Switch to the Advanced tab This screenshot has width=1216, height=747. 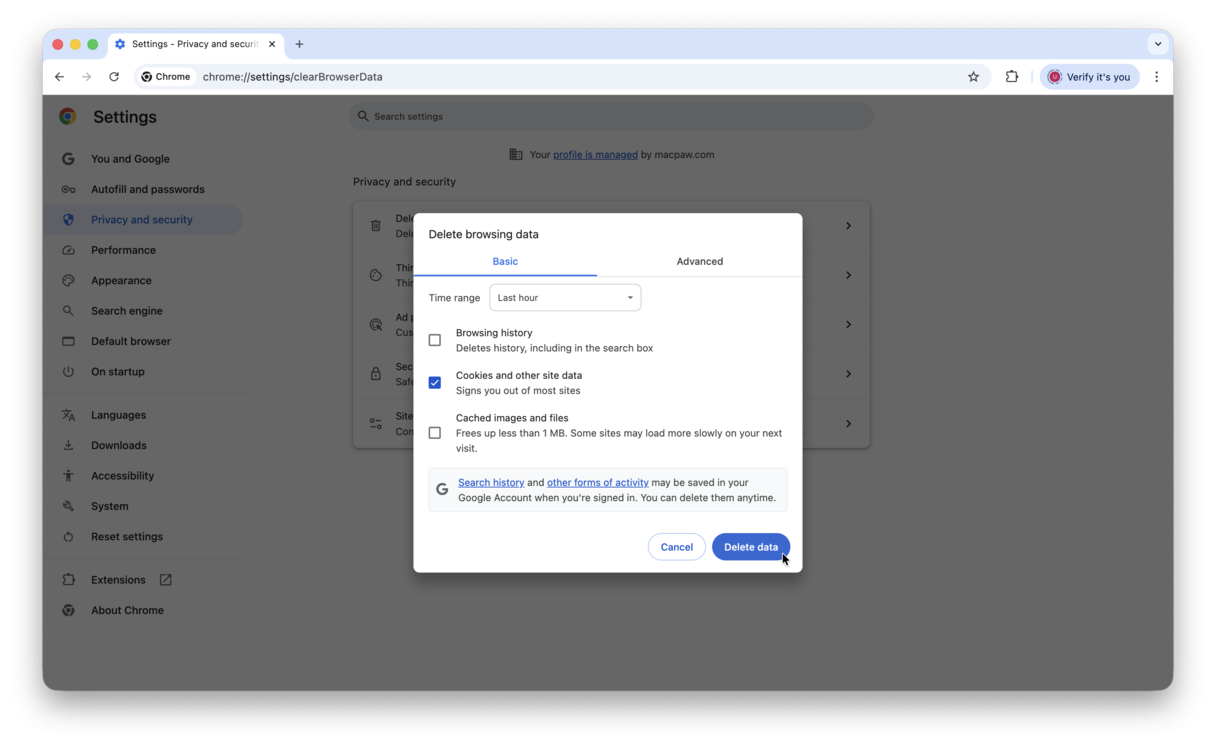(x=699, y=261)
